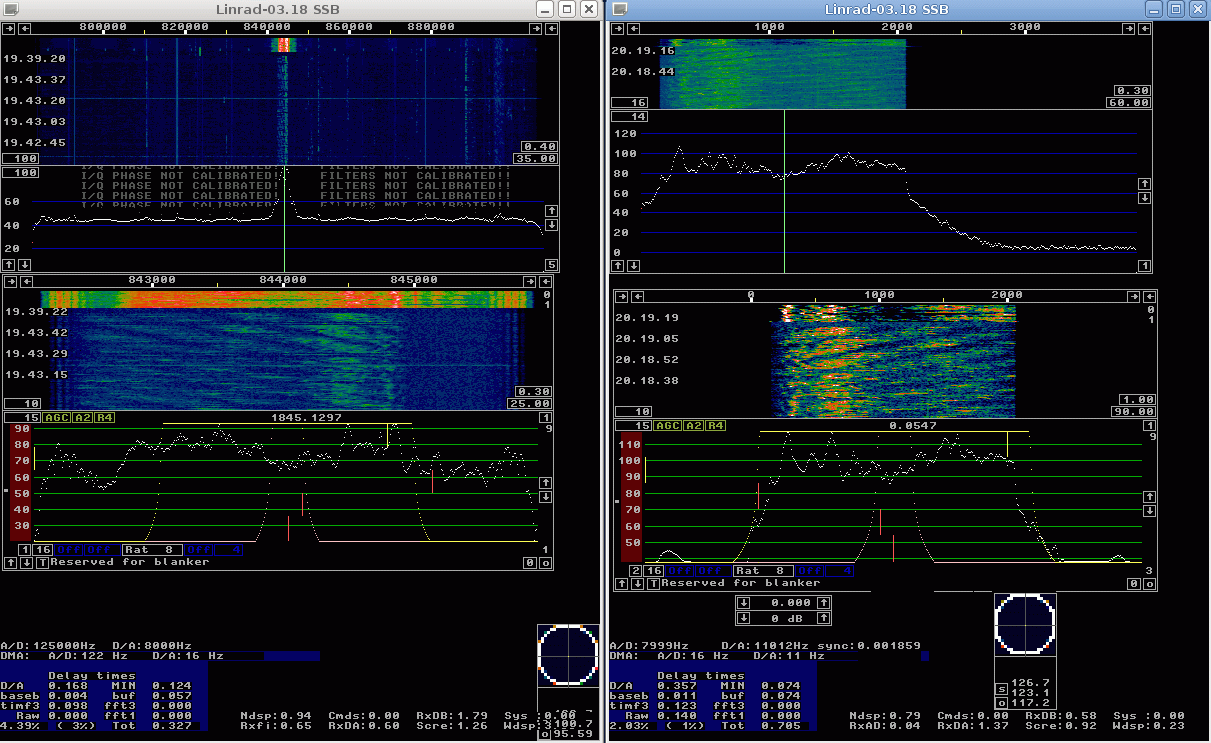Click up arrow left of T button, left window

11,562
